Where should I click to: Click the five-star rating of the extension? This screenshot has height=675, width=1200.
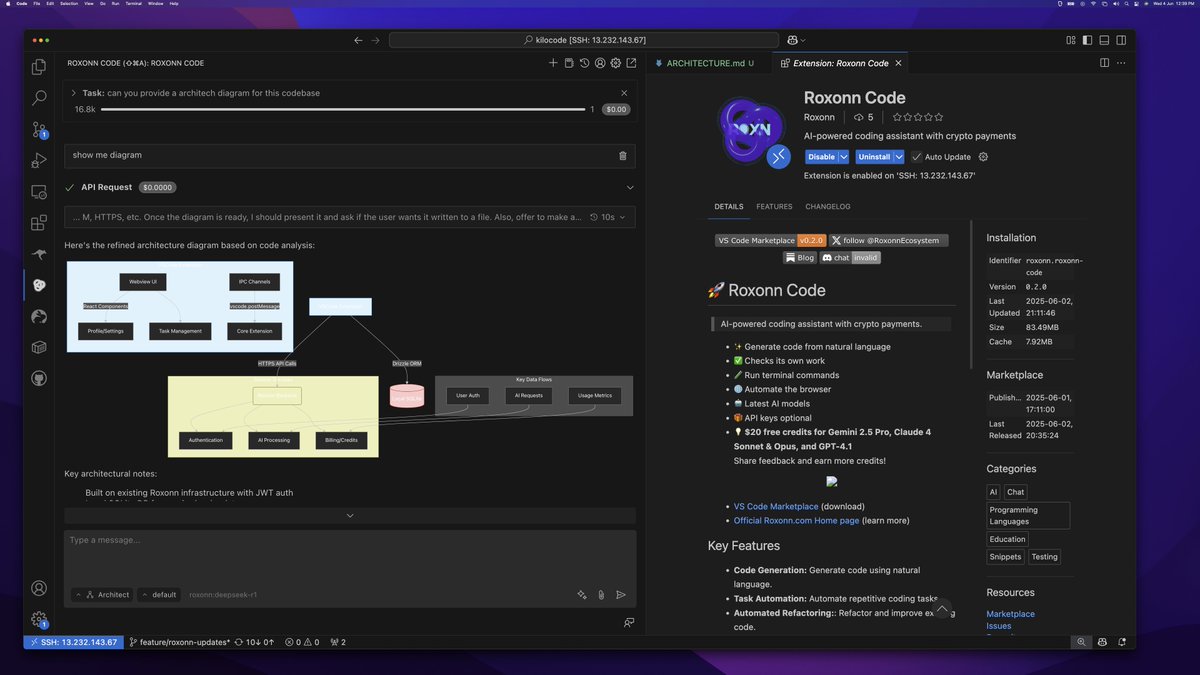(x=917, y=117)
